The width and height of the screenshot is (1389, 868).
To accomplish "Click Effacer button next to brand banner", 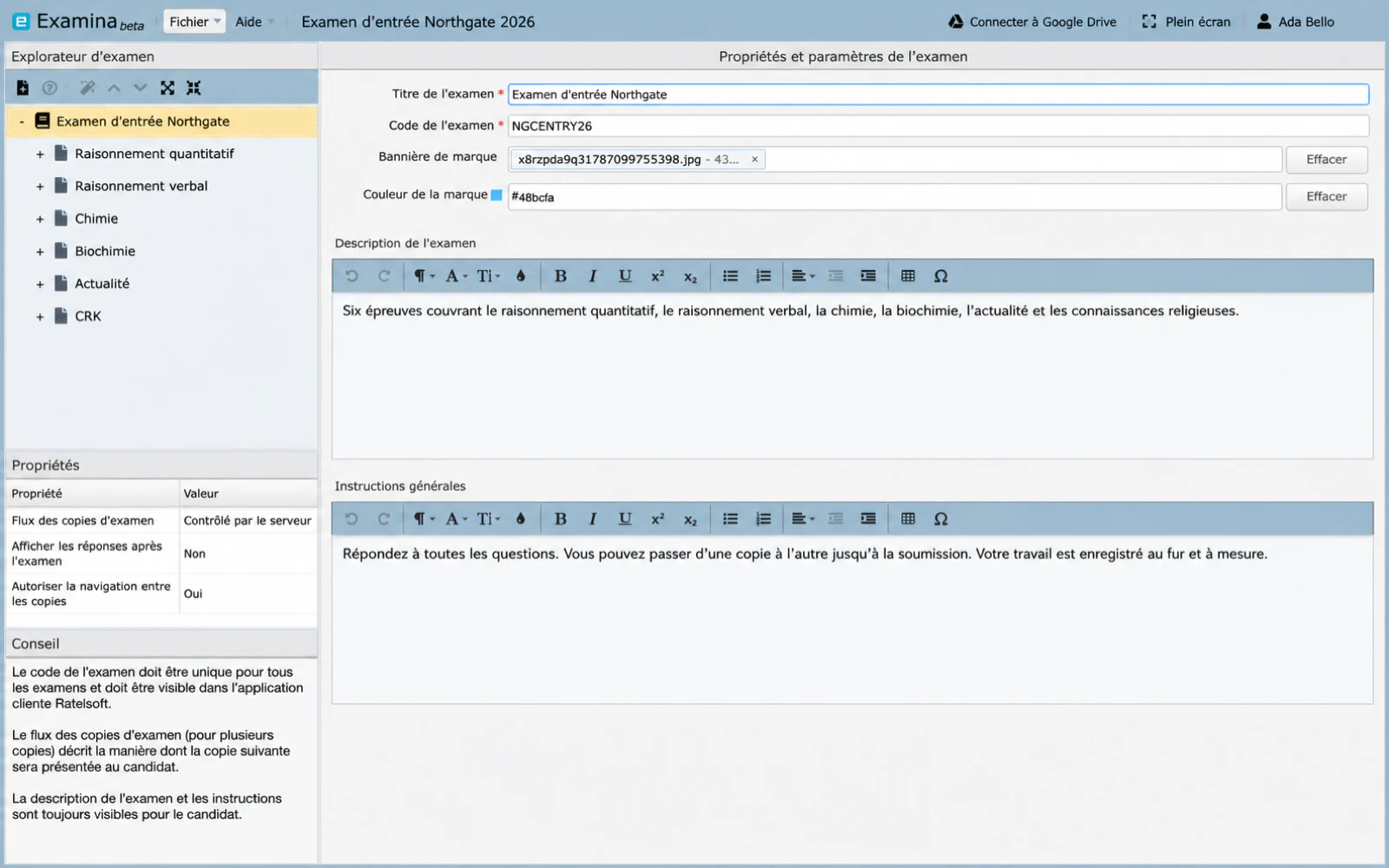I will 1326,160.
